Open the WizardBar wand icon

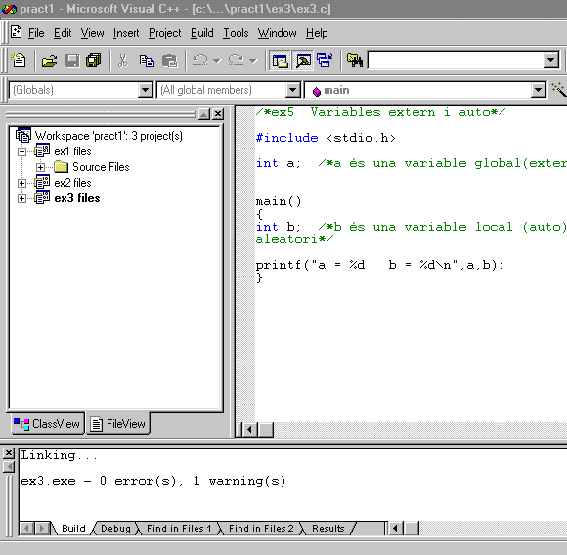pos(559,90)
